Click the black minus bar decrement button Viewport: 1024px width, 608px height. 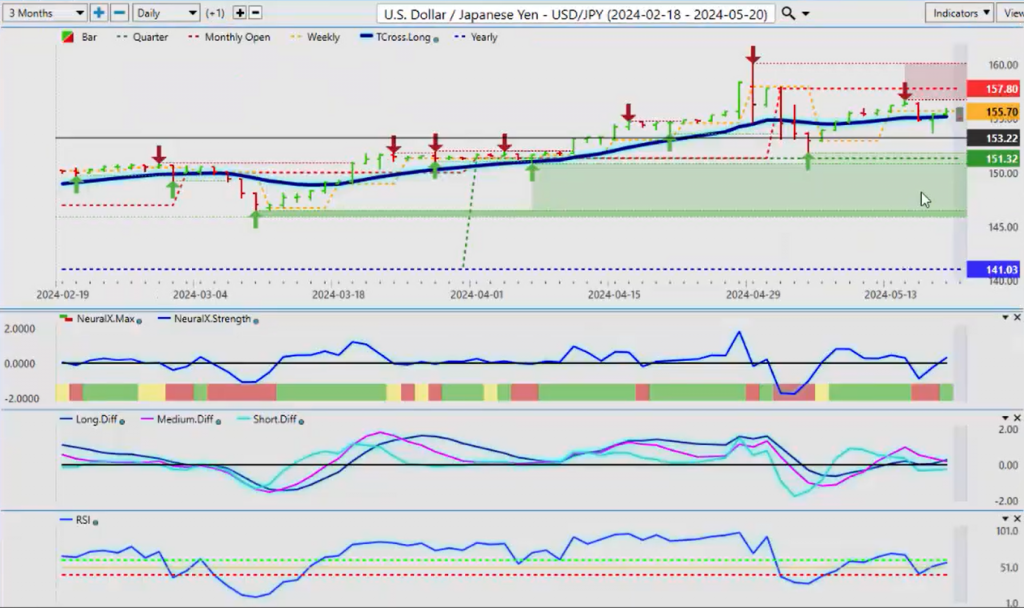[x=255, y=13]
